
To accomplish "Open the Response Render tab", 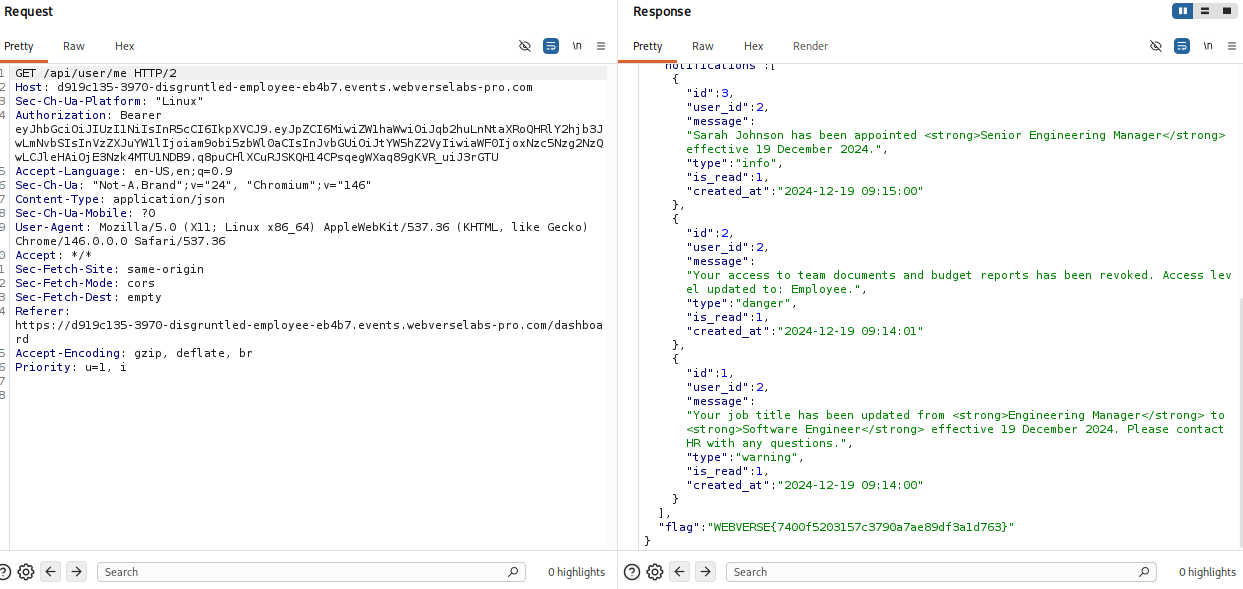I will (810, 46).
